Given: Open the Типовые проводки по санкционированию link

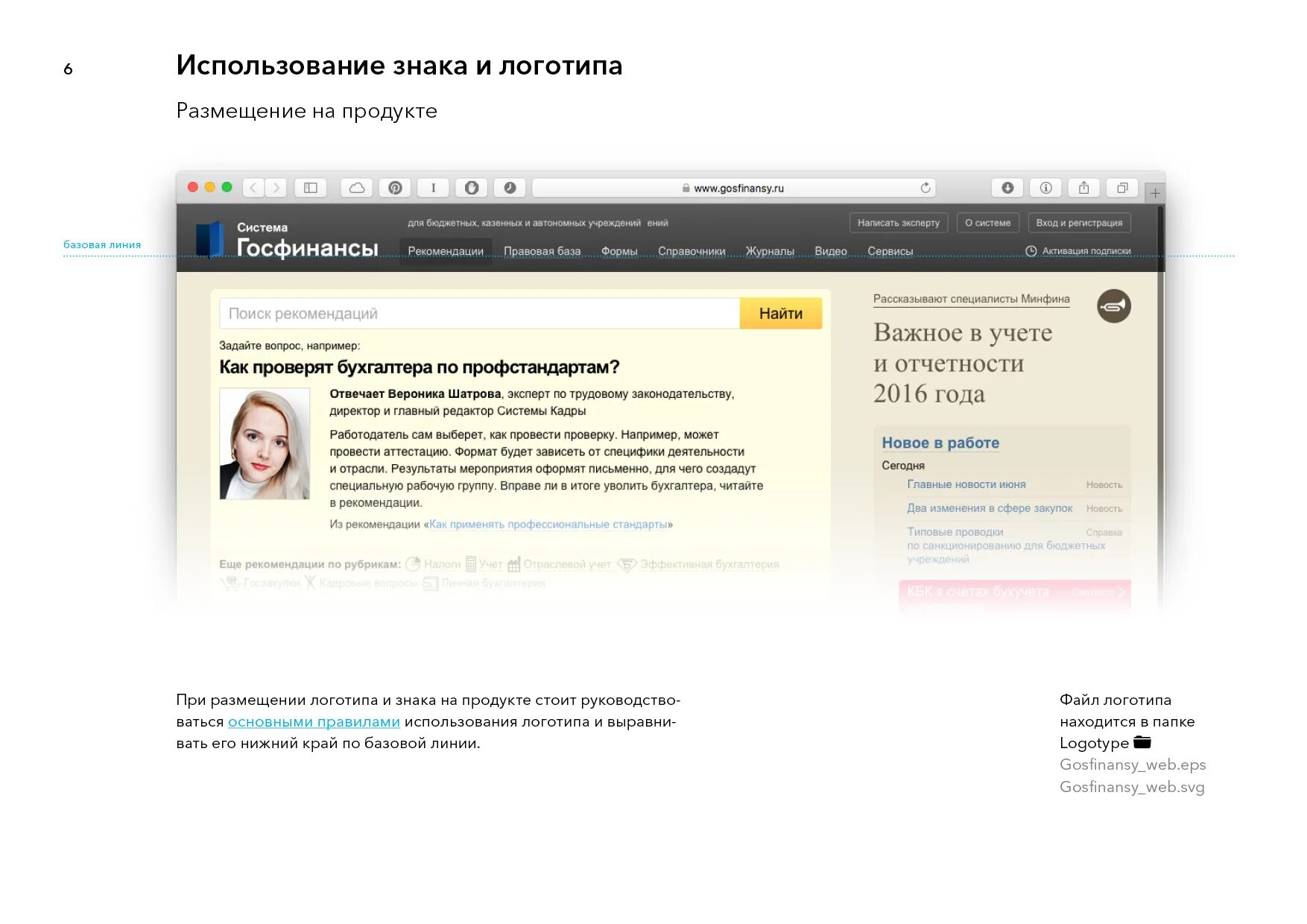Looking at the screenshot, I should tap(1006, 545).
